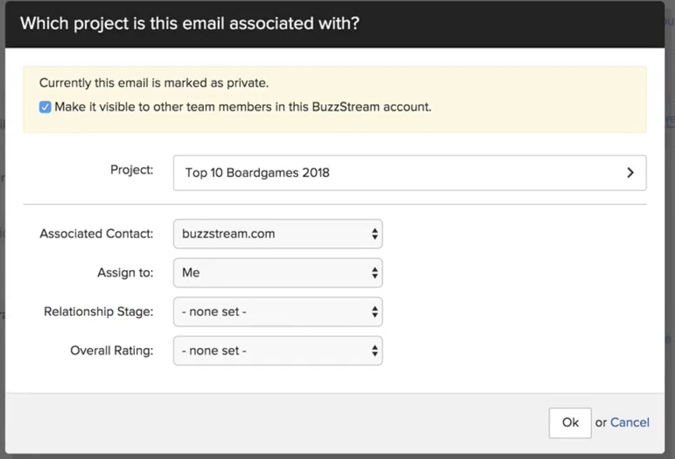This screenshot has width=675, height=459.
Task: Click the chevron arrow in the Project field
Action: tap(630, 173)
